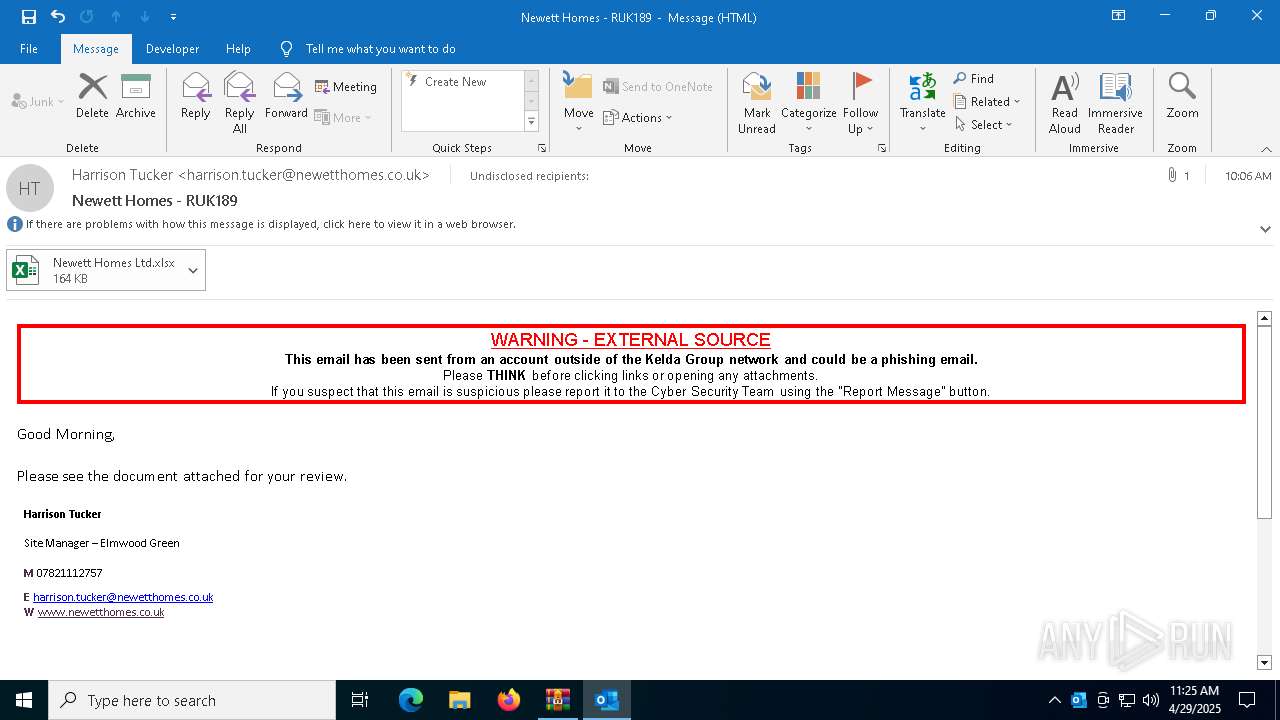Open the Customize Quick Access Toolbar menu
Screen dimensions: 1280x720
(174, 17)
